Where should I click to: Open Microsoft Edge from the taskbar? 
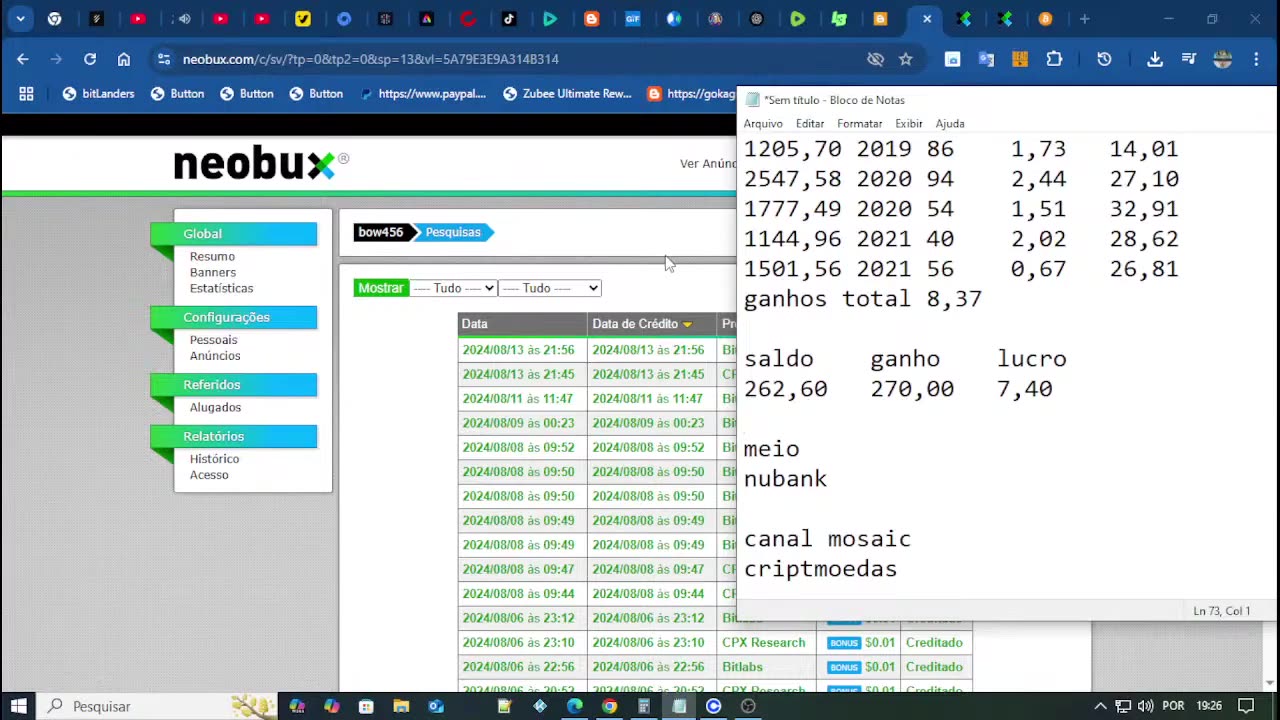point(574,706)
